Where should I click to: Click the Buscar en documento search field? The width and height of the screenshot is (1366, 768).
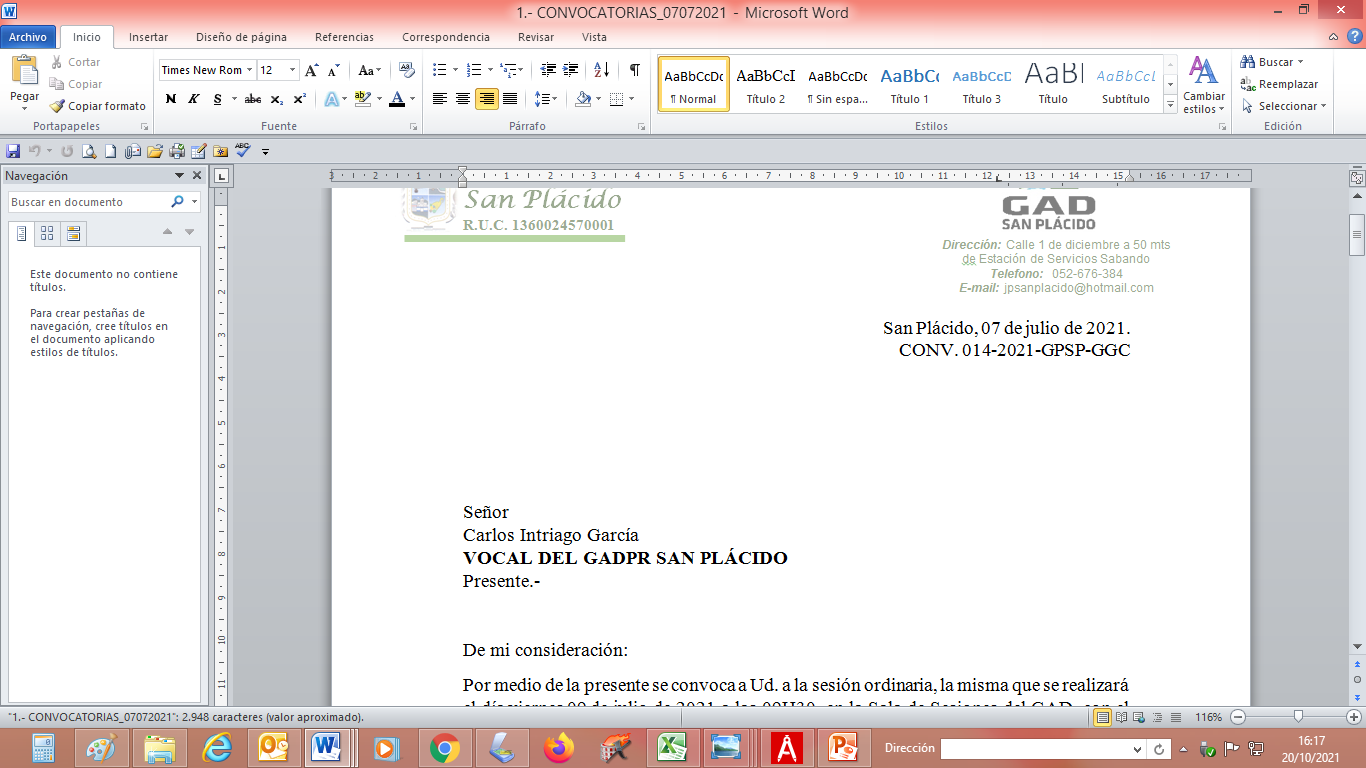88,202
